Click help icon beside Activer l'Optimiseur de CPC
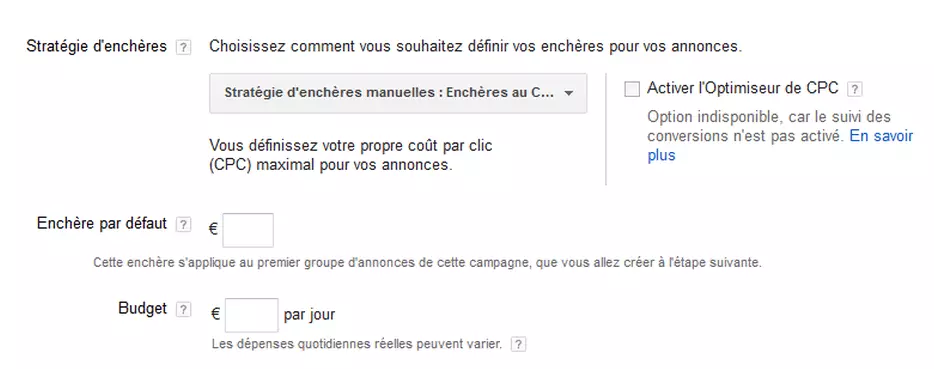The width and height of the screenshot is (934, 369). point(855,89)
